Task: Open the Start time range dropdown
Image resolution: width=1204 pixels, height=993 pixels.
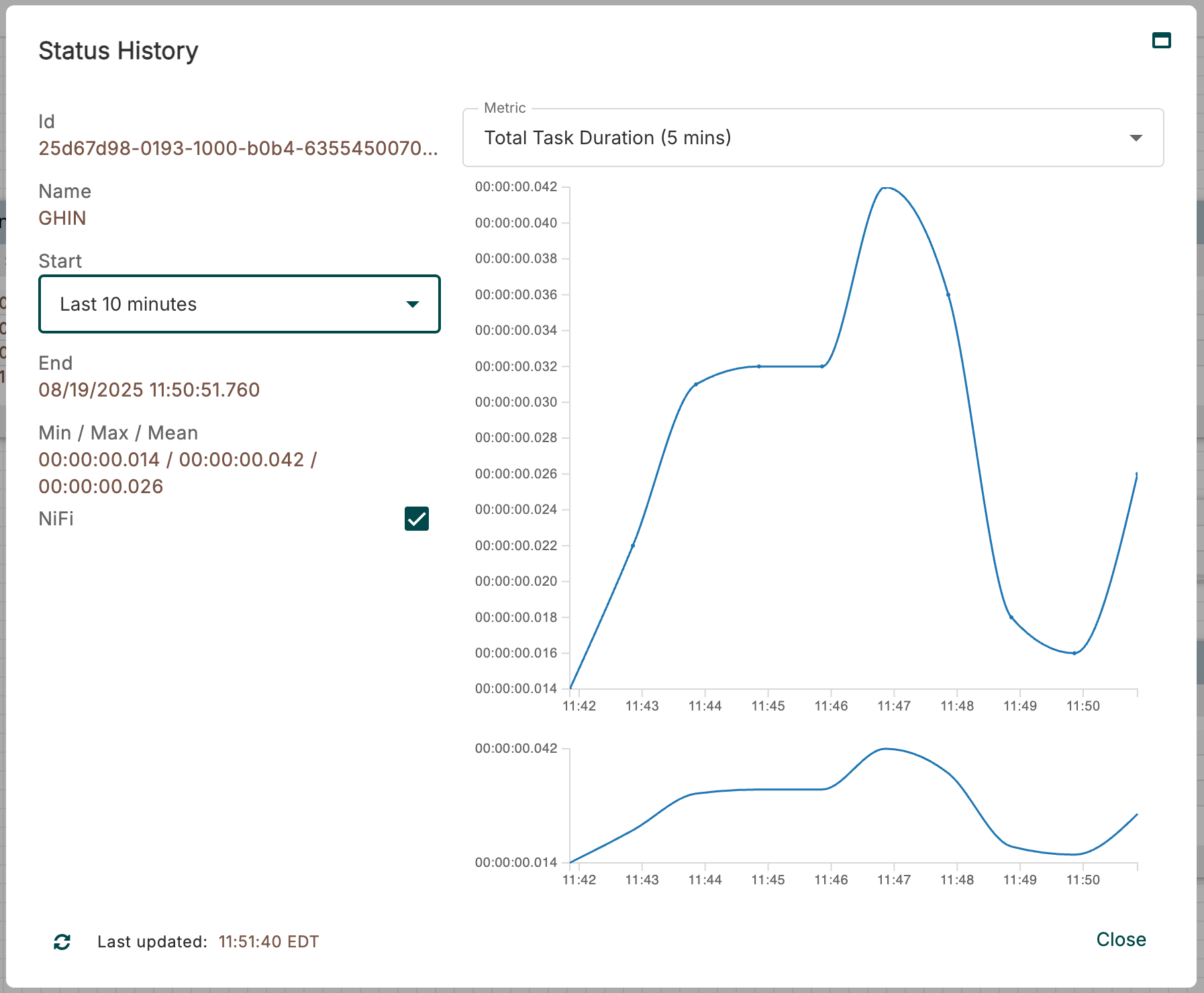Action: [x=239, y=304]
